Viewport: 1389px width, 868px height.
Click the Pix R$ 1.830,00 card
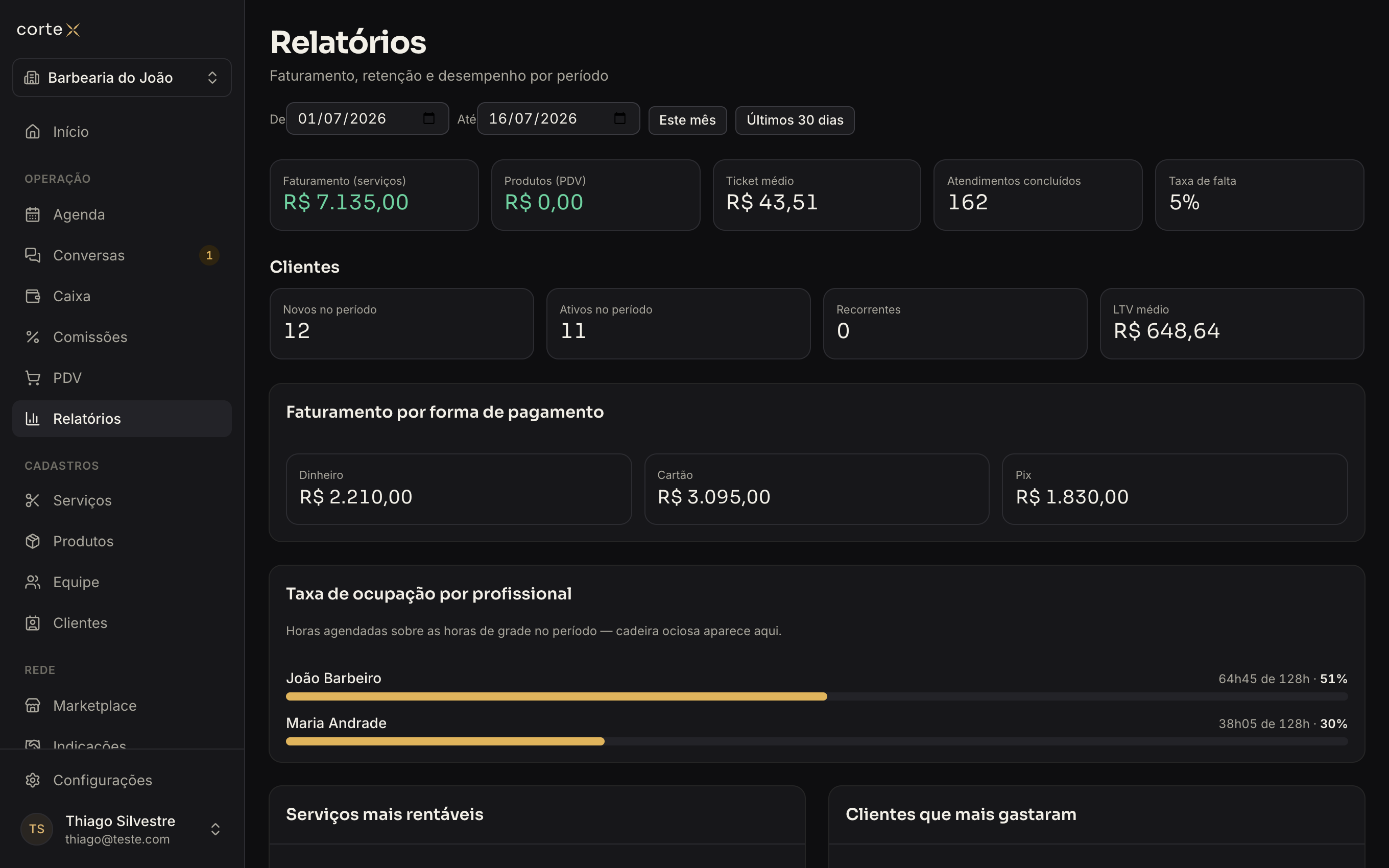1175,489
